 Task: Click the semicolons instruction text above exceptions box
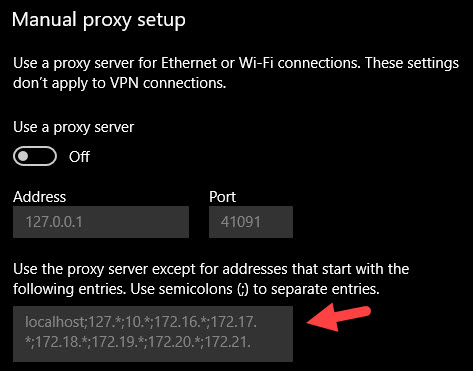click(x=211, y=279)
